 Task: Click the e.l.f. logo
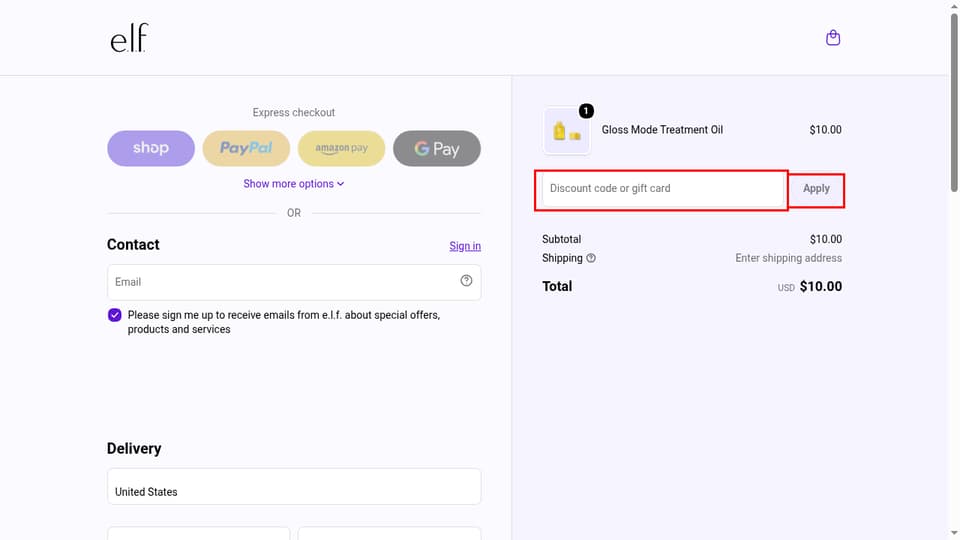coord(129,38)
